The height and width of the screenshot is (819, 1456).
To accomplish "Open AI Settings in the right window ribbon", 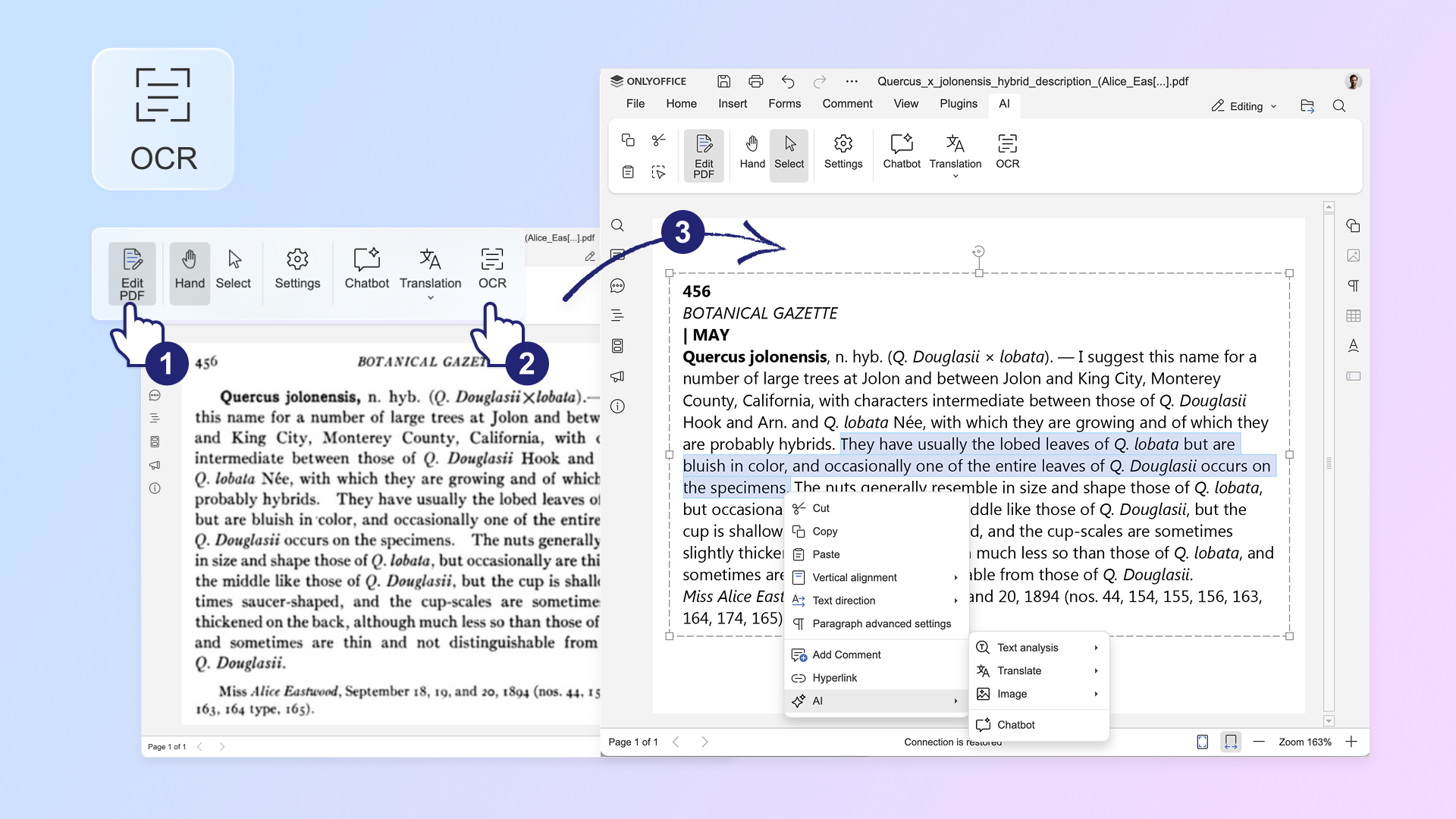I will [x=843, y=152].
